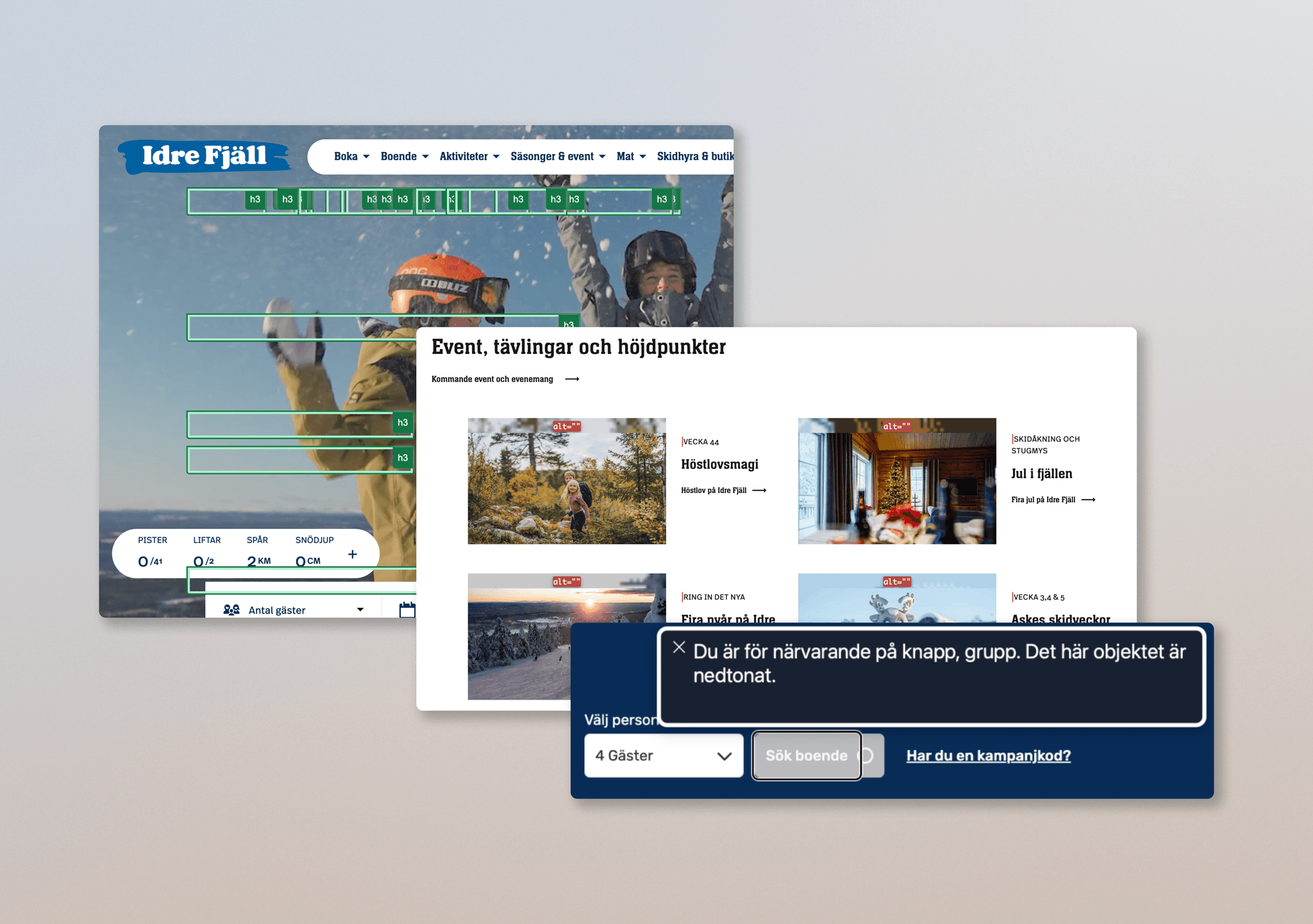Image resolution: width=1313 pixels, height=924 pixels.
Task: Open the 4 Gäster selector
Action: (663, 755)
